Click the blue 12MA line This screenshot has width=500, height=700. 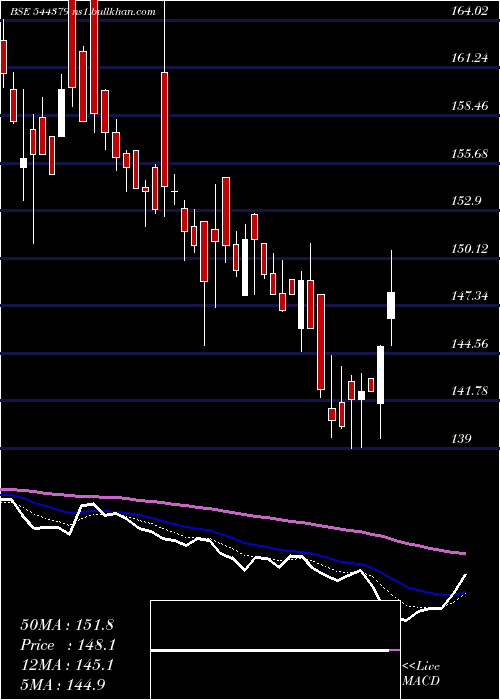click(232, 539)
